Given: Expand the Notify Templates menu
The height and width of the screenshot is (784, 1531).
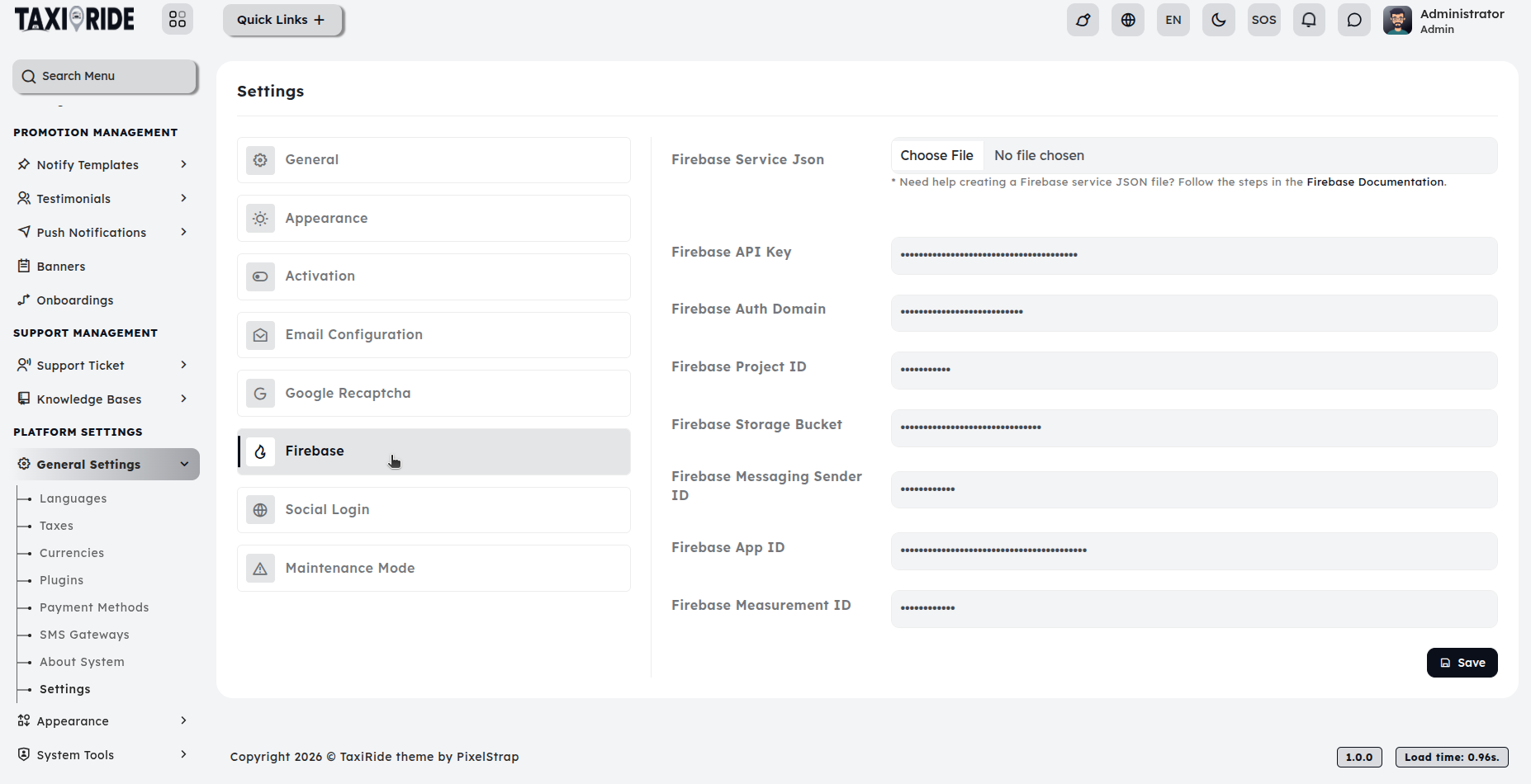Looking at the screenshot, I should point(104,165).
